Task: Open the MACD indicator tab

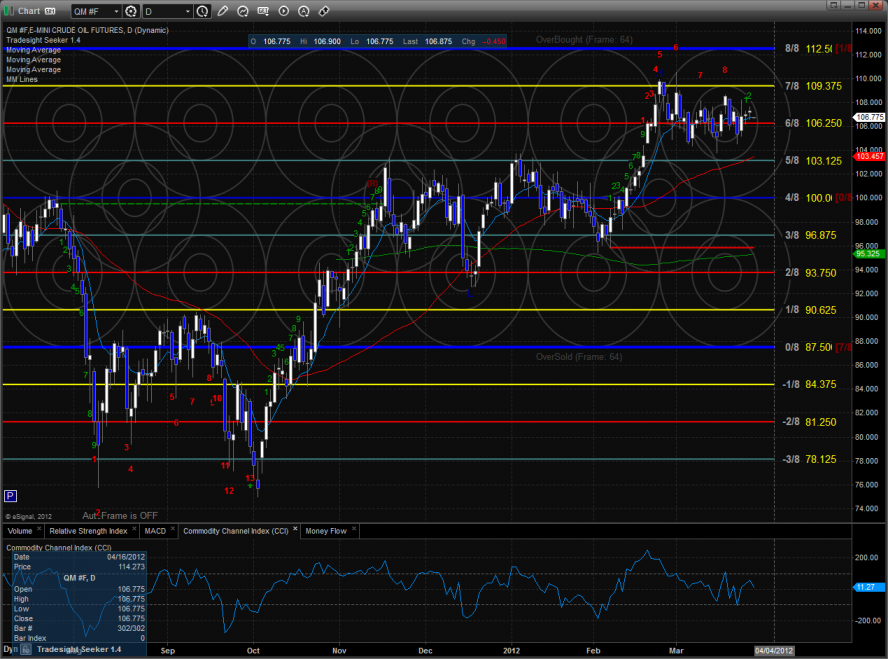Action: point(155,530)
